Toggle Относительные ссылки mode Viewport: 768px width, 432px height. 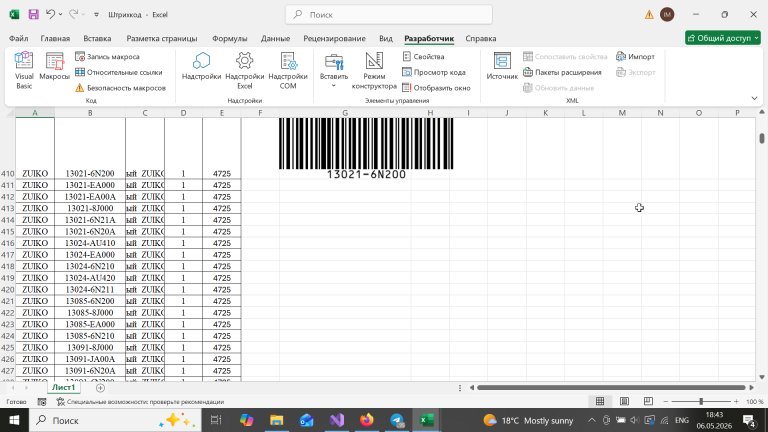point(119,72)
